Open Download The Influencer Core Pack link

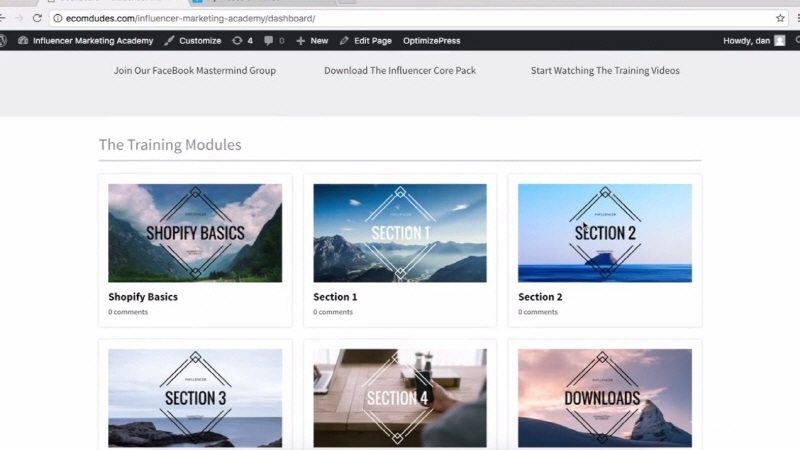coord(400,70)
